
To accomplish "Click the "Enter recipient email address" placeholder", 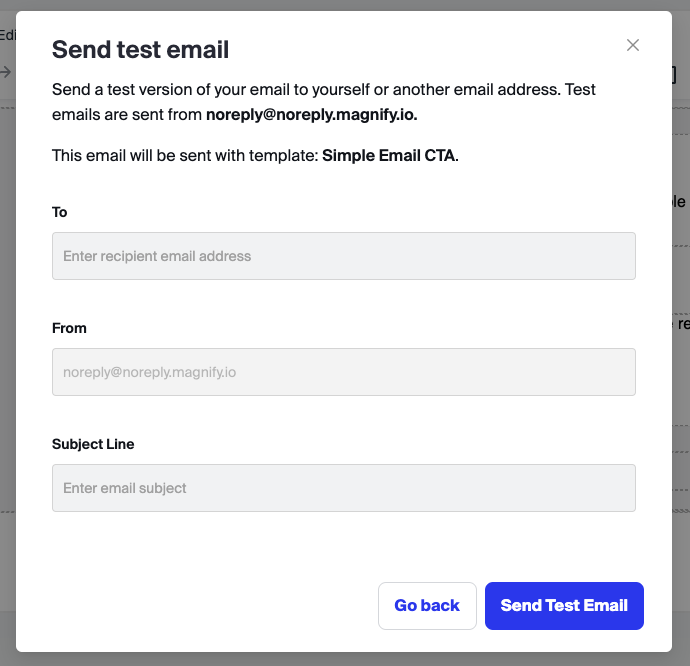I will tap(157, 256).
